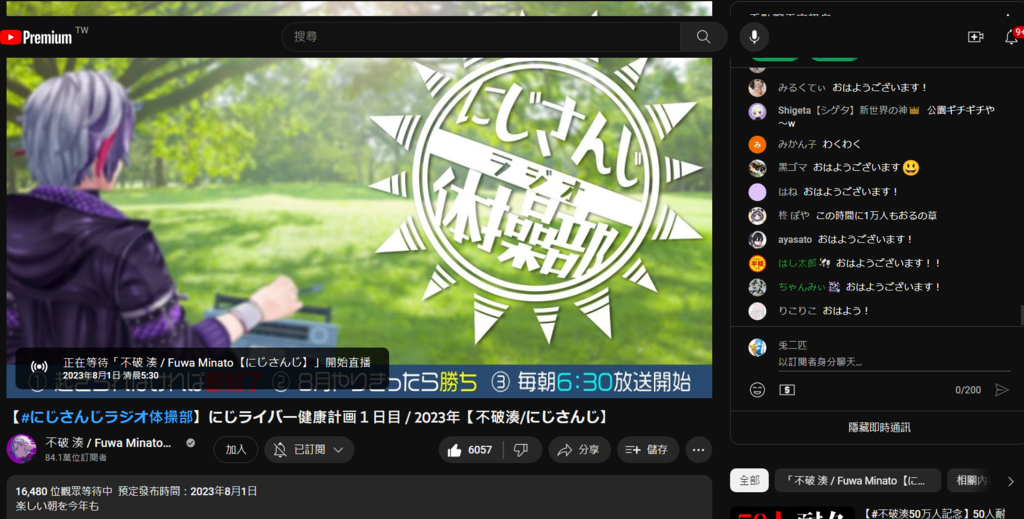Viewport: 1024px width, 519px height.
Task: Share the video using 分享 button
Action: click(579, 450)
